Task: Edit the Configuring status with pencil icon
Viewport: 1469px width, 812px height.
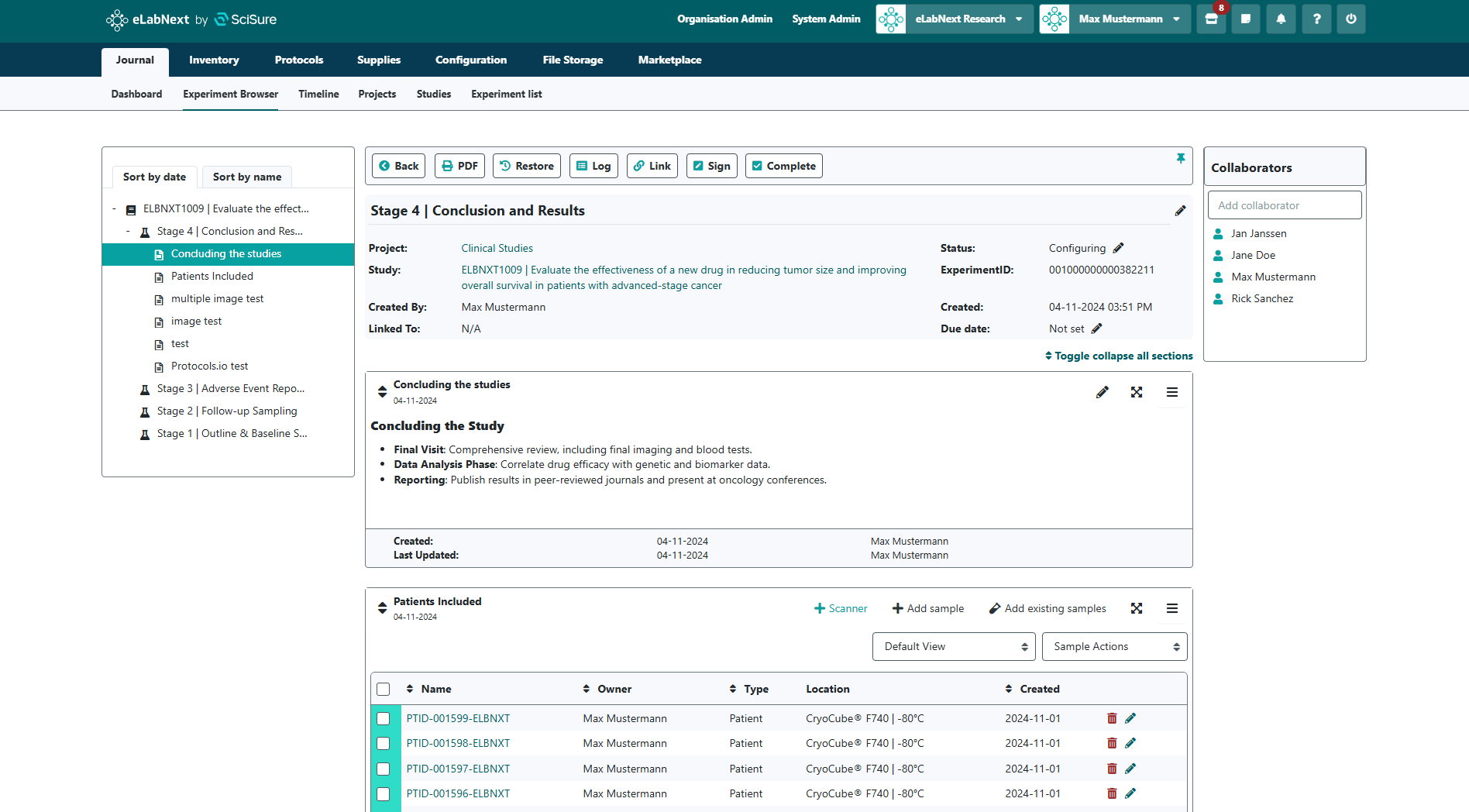Action: 1118,248
